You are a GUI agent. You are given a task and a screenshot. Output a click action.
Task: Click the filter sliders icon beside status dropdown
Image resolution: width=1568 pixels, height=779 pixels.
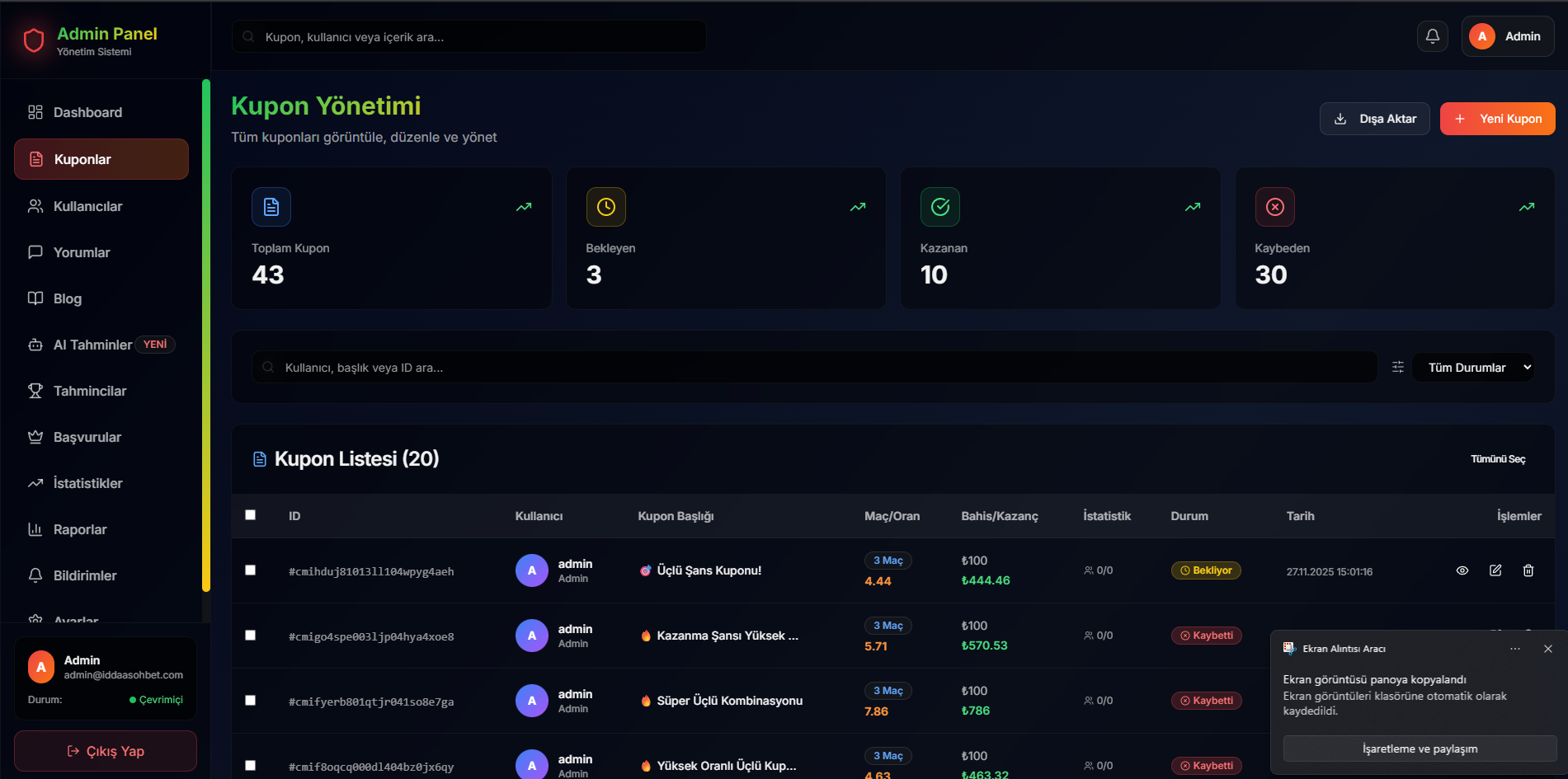click(1397, 368)
